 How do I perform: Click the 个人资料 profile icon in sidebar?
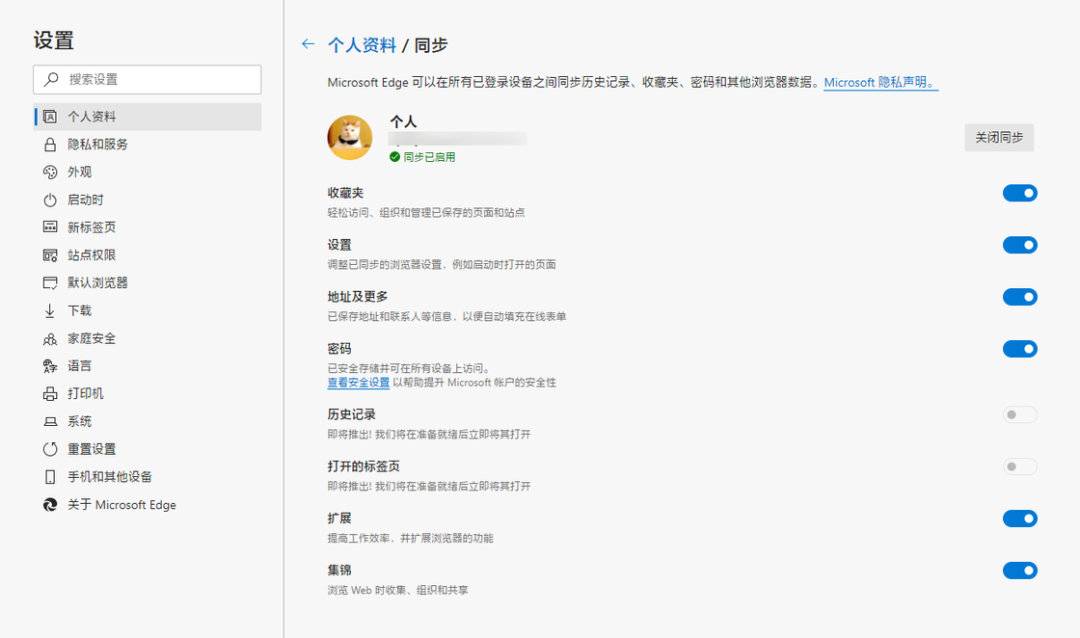[50, 116]
